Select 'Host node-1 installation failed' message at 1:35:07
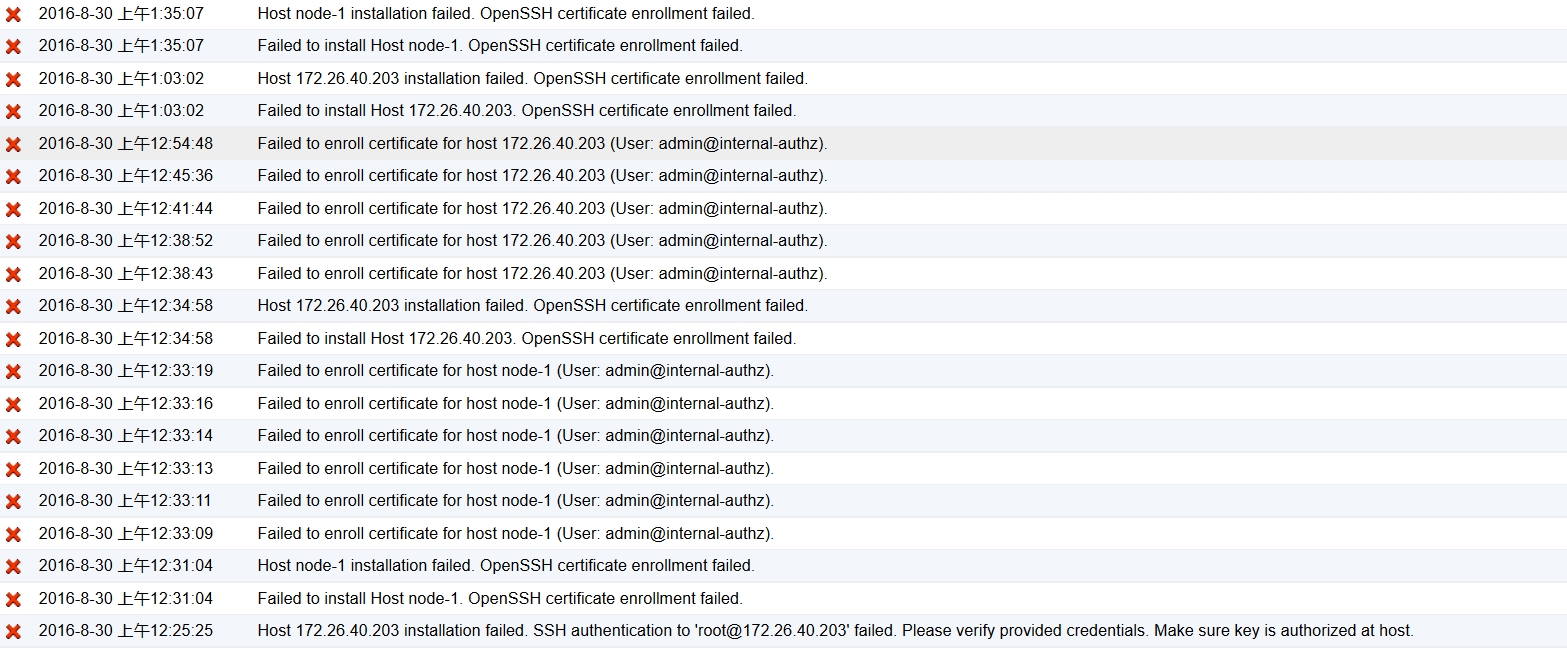The height and width of the screenshot is (651, 1567). (x=505, y=14)
